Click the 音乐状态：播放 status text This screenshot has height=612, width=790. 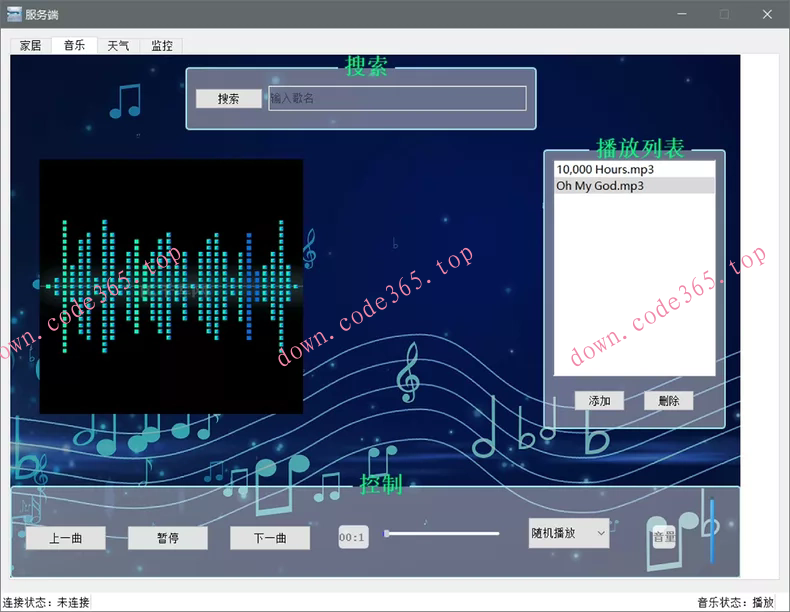(x=736, y=602)
